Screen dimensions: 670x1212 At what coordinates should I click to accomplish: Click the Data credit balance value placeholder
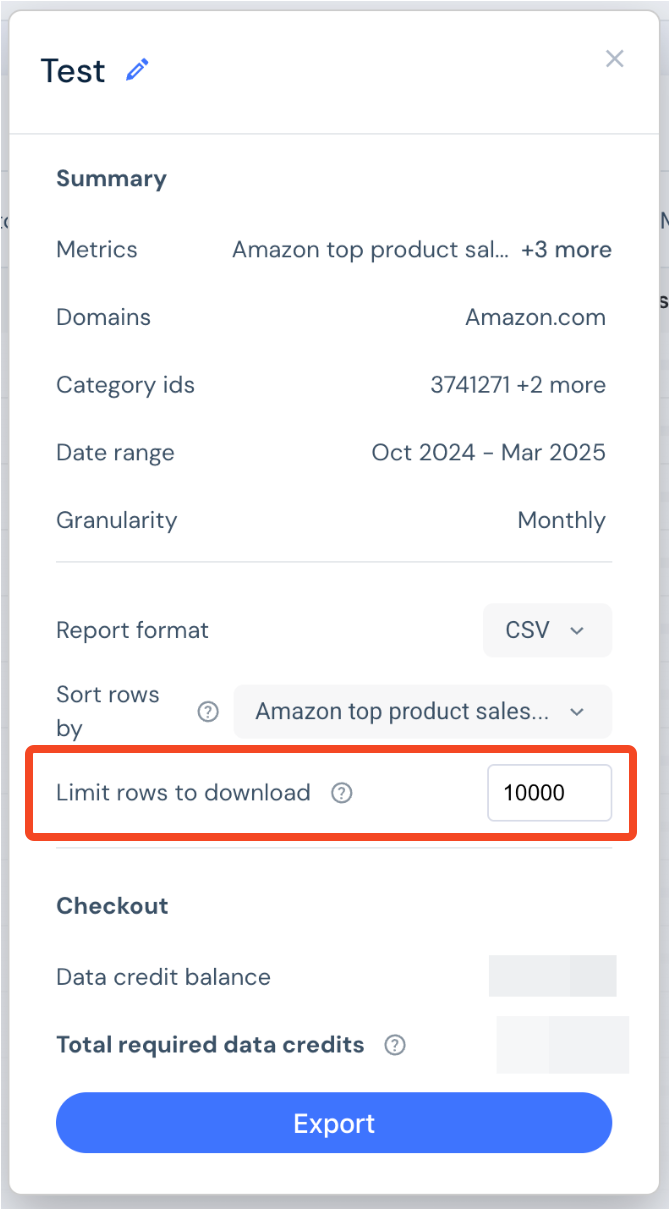tap(553, 976)
